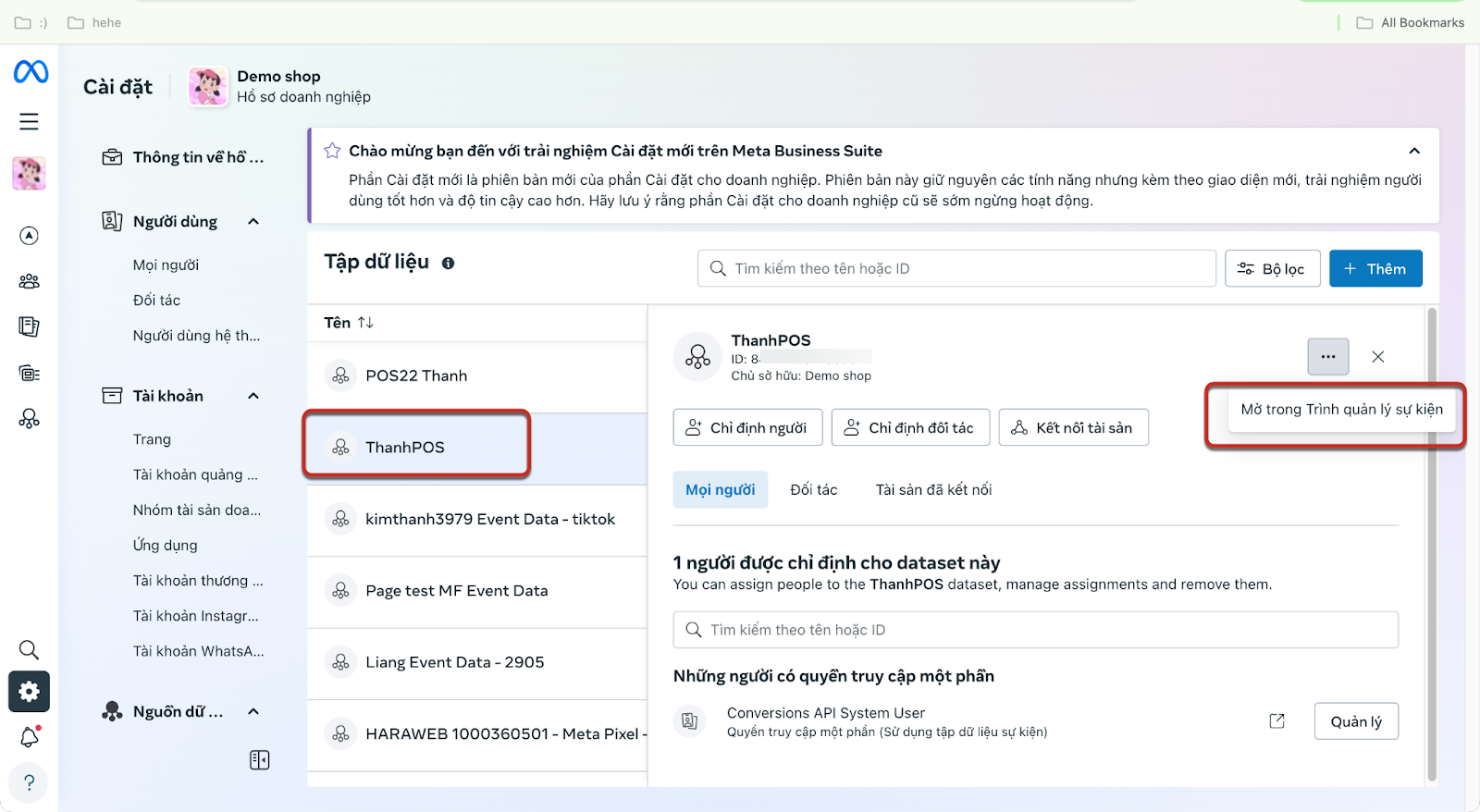Screen dimensions: 1480x812
Task: Toggle the sidebar collapse panel icon
Action: 260,760
